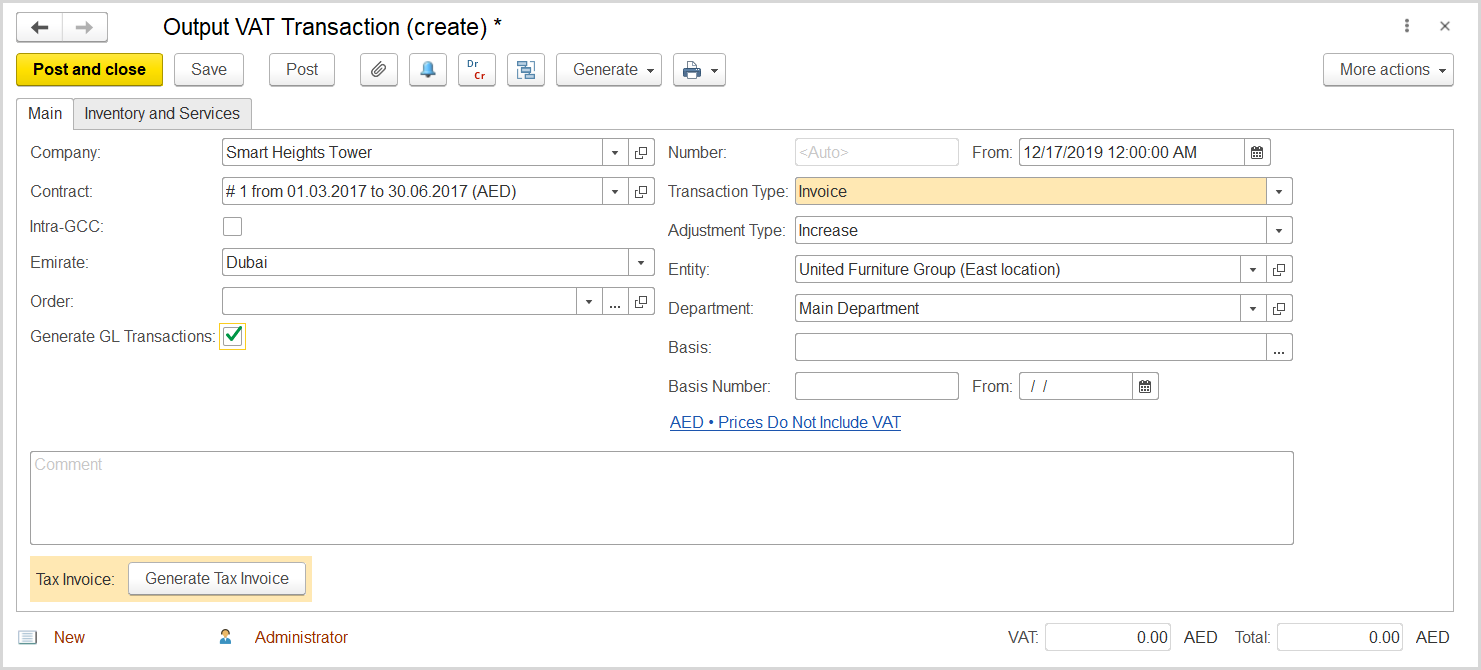Click the Basis input field
Screen dimensions: 1481x670
[1031, 348]
